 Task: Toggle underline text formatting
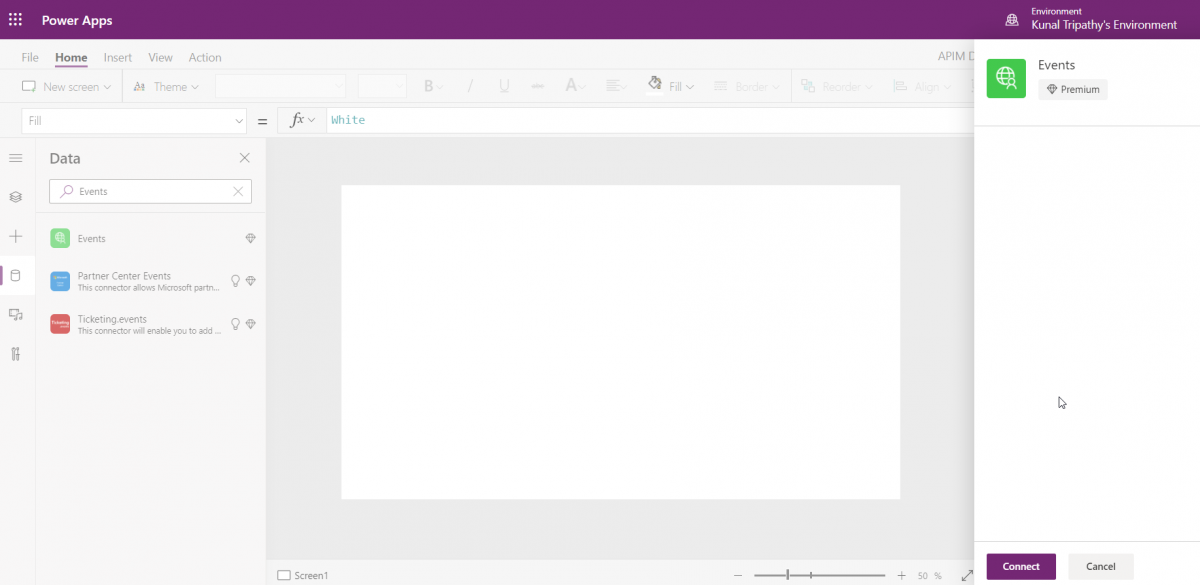(504, 86)
